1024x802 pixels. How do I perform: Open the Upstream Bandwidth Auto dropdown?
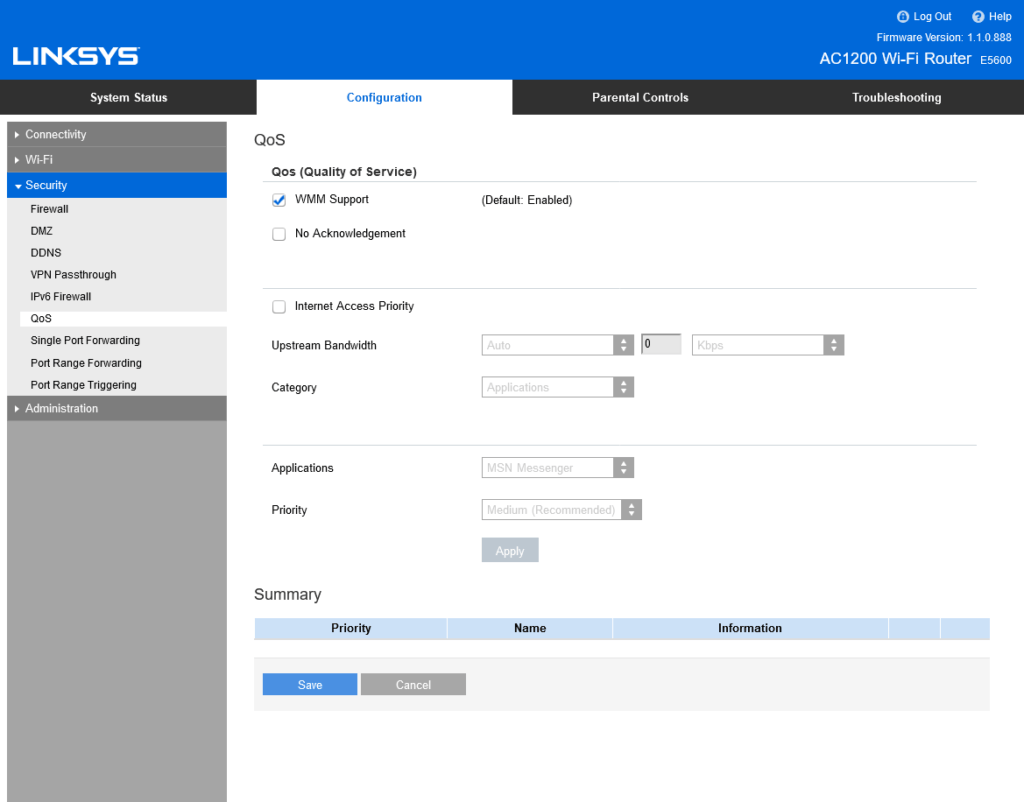click(558, 345)
